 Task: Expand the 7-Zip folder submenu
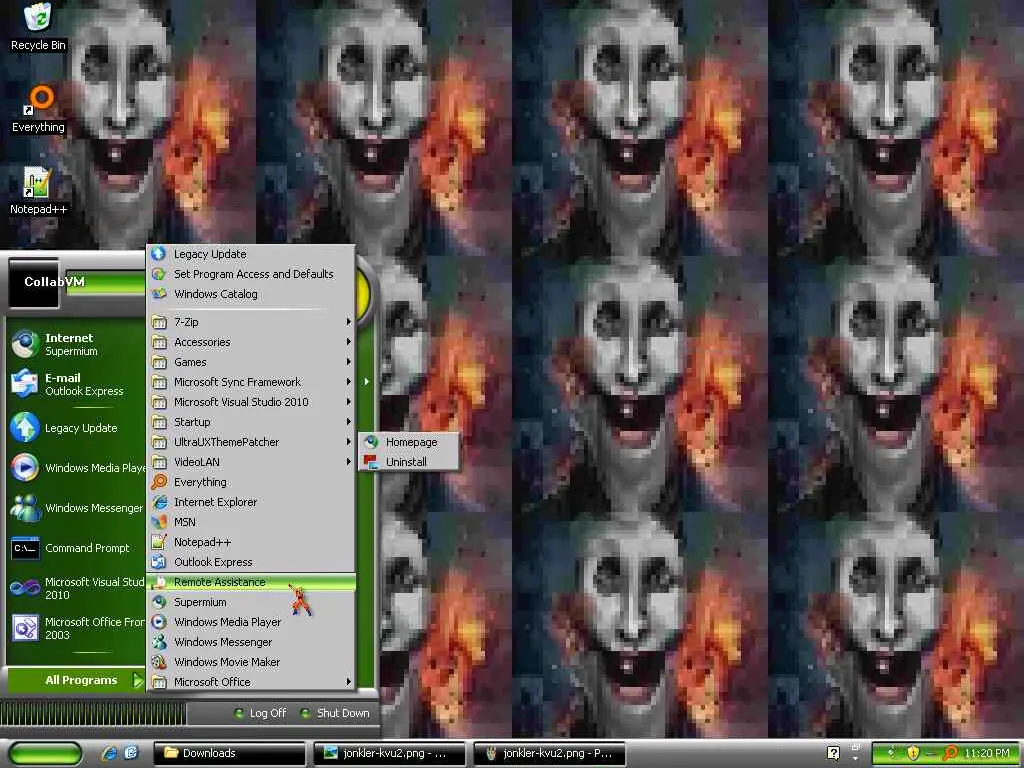[x=251, y=322]
